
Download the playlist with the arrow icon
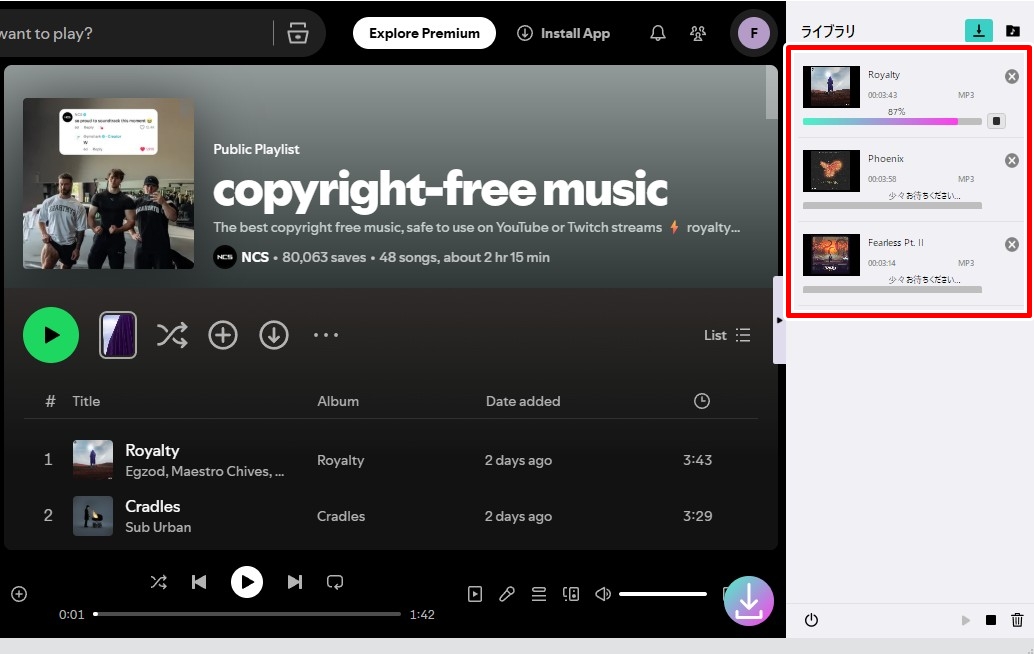pyautogui.click(x=274, y=336)
